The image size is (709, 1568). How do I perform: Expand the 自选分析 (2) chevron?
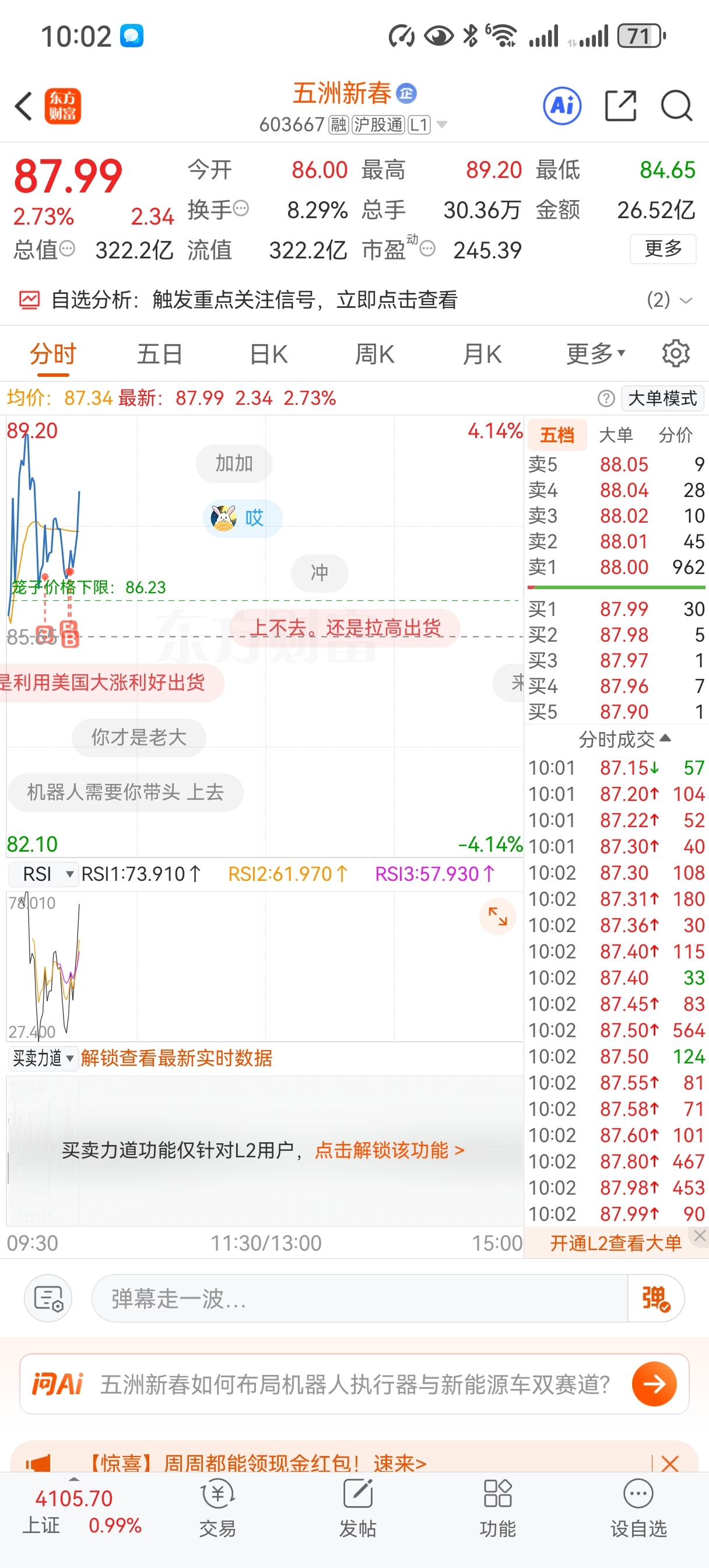coord(685,300)
